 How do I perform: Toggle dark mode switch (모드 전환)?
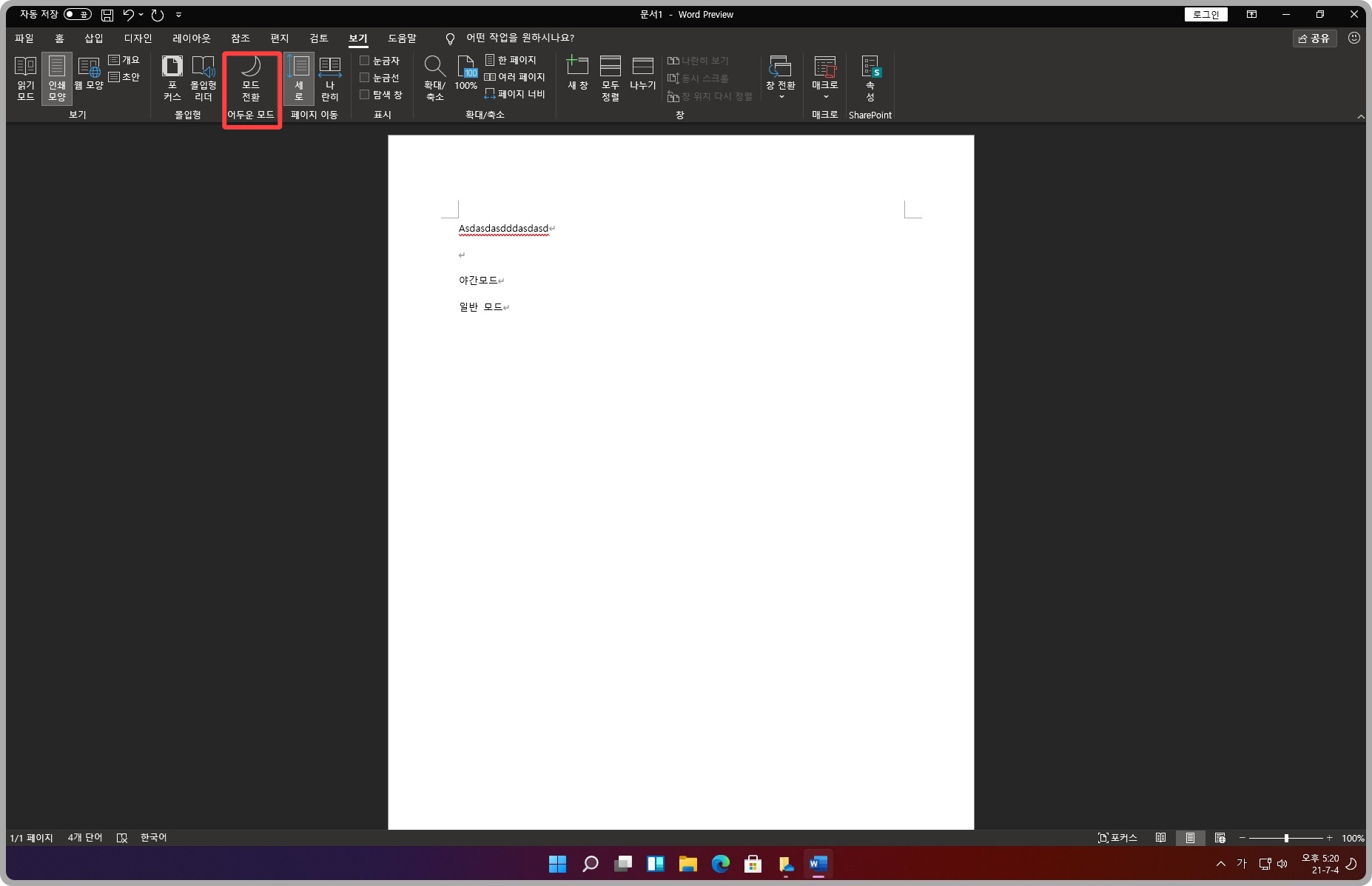[x=251, y=79]
